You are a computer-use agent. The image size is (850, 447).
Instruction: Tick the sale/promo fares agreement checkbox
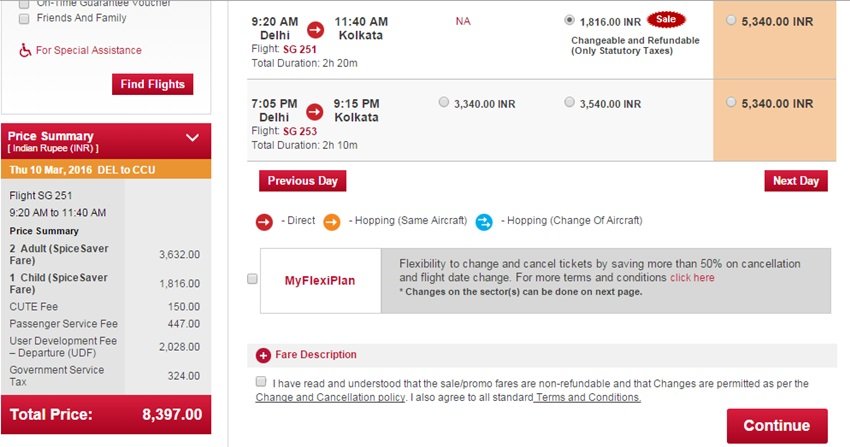(x=261, y=382)
